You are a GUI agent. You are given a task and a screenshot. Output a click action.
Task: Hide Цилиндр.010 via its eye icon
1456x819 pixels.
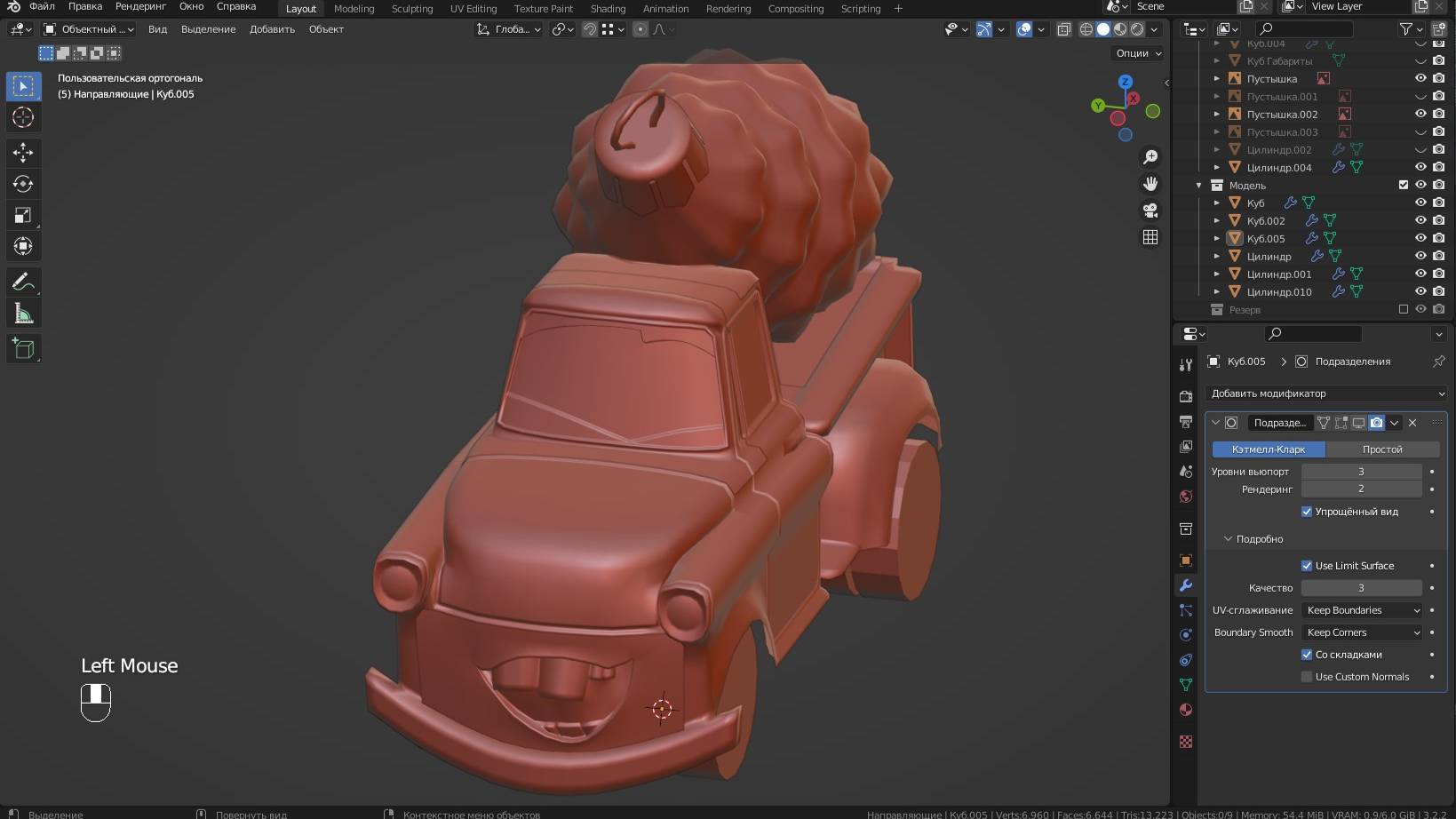[1420, 291]
